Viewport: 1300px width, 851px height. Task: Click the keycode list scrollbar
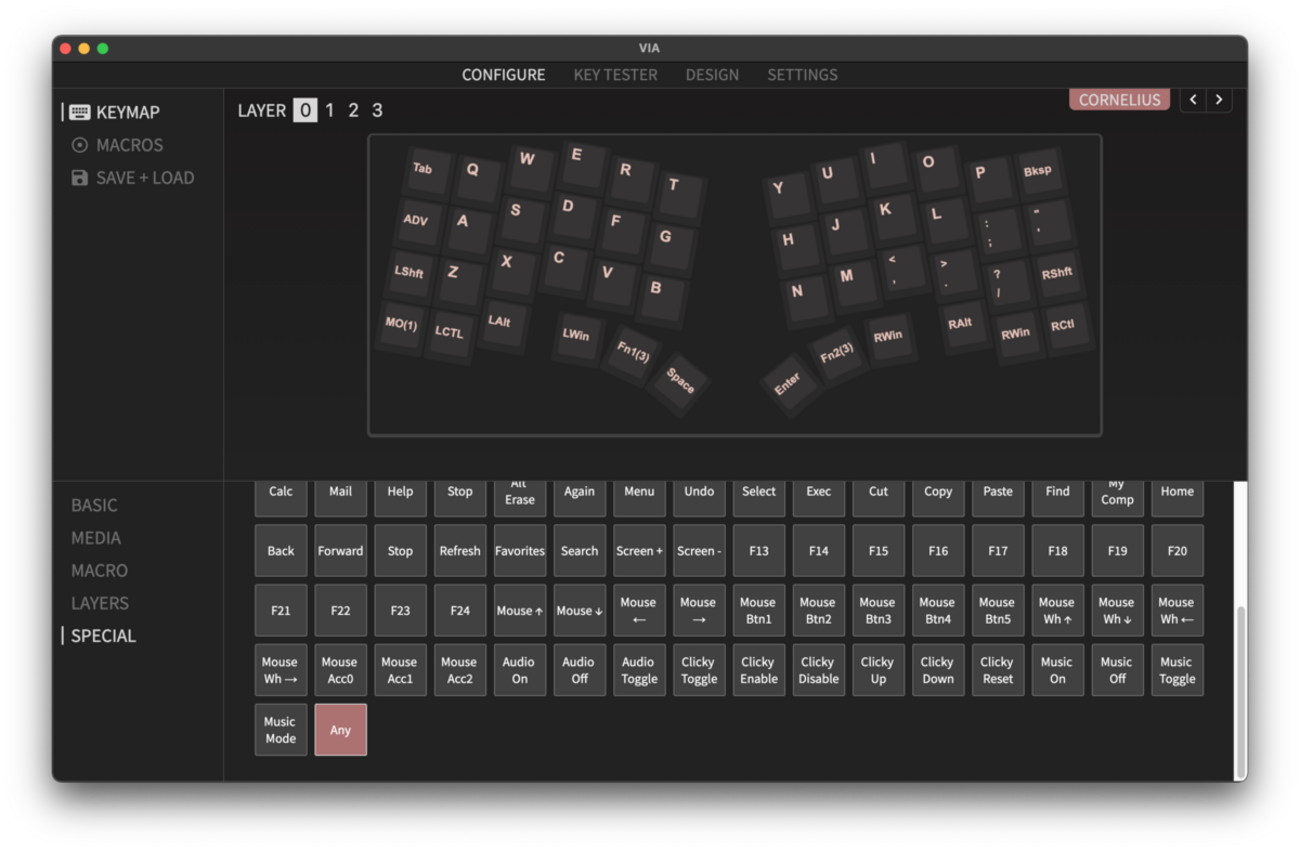pos(1241,692)
